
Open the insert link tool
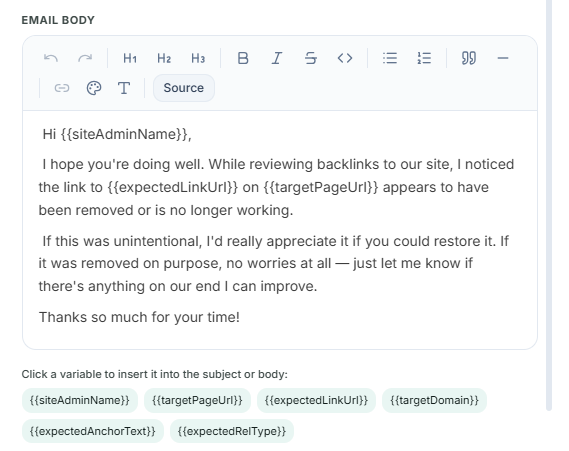pyautogui.click(x=62, y=88)
